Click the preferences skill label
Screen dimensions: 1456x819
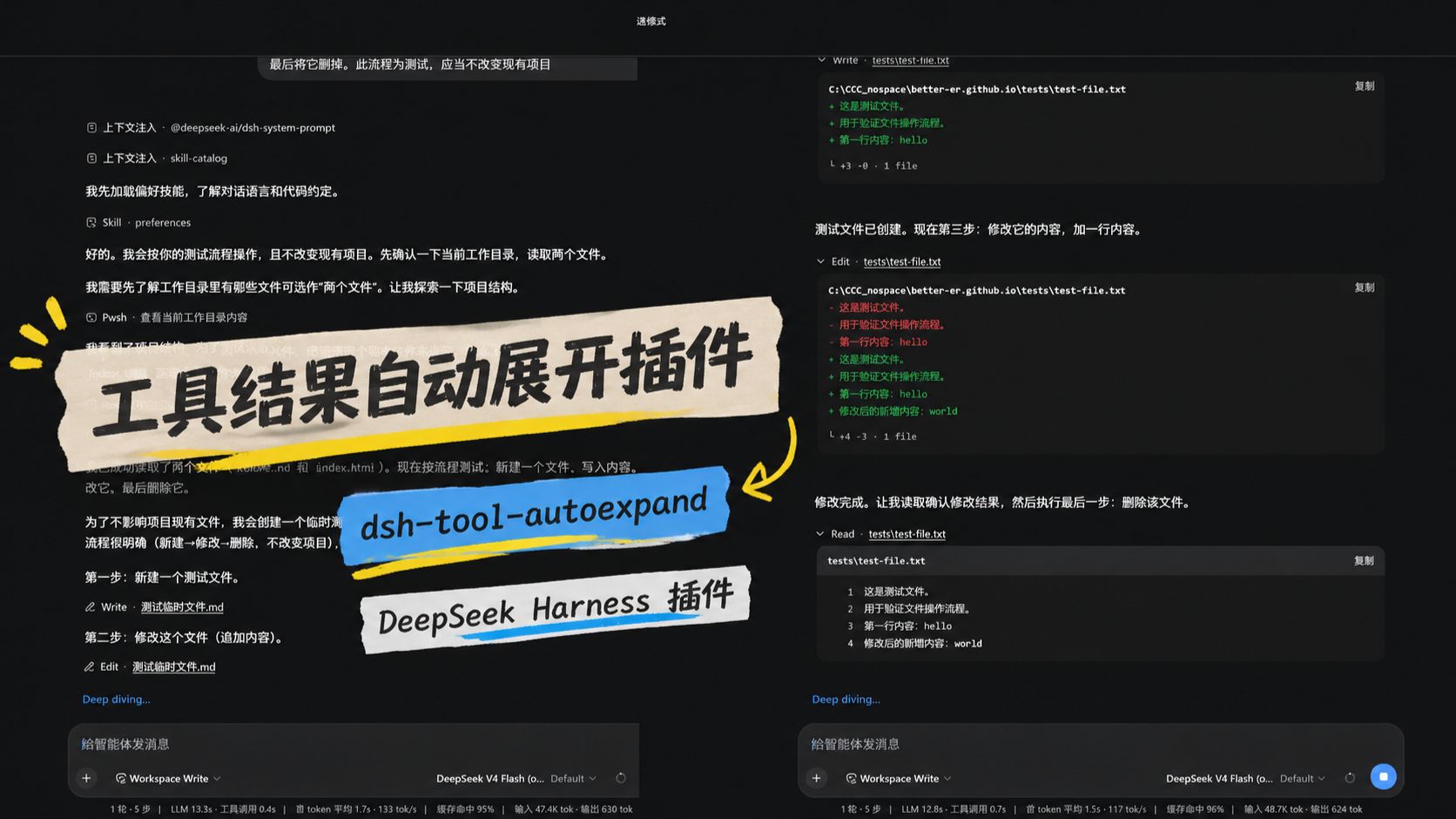163,222
